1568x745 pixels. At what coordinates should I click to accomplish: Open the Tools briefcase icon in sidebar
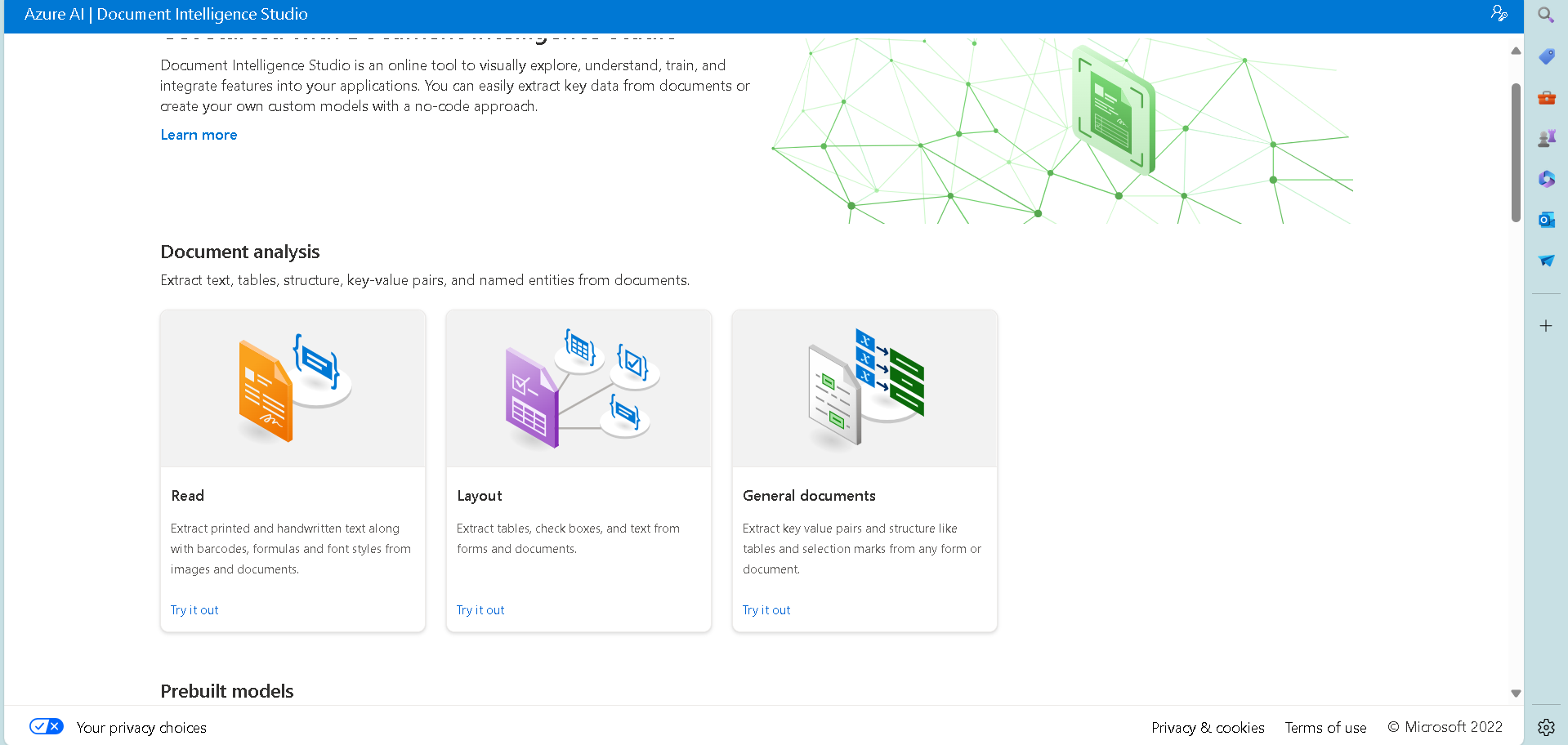click(1546, 98)
